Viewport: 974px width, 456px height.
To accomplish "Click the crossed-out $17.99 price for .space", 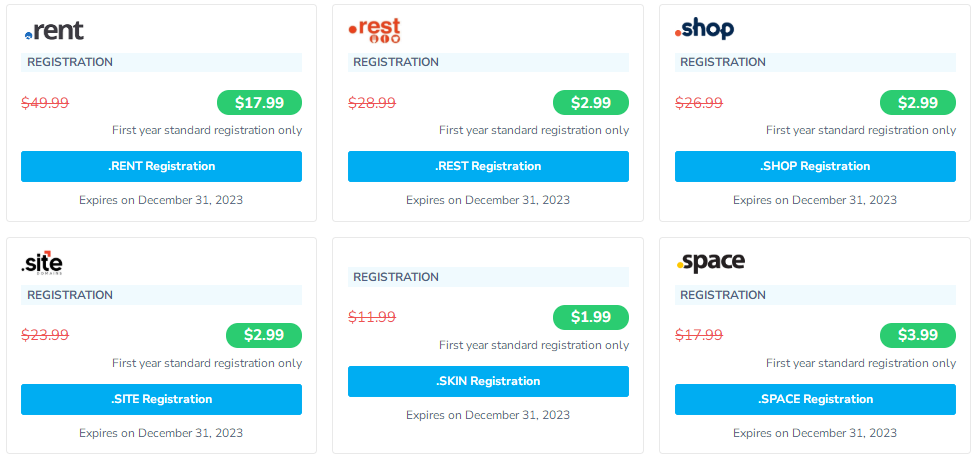I will (x=699, y=335).
